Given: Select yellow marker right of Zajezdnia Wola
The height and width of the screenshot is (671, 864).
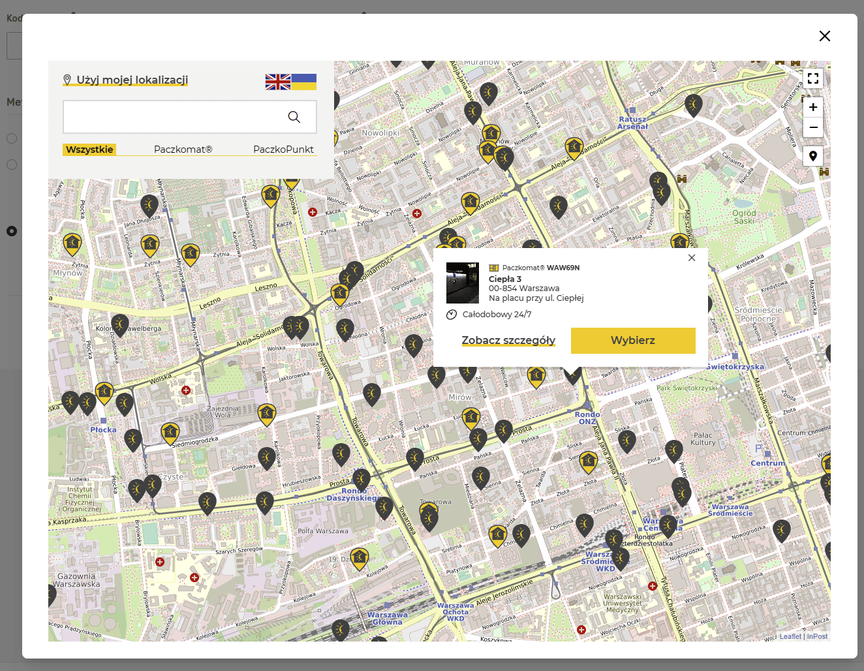Looking at the screenshot, I should (x=267, y=414).
